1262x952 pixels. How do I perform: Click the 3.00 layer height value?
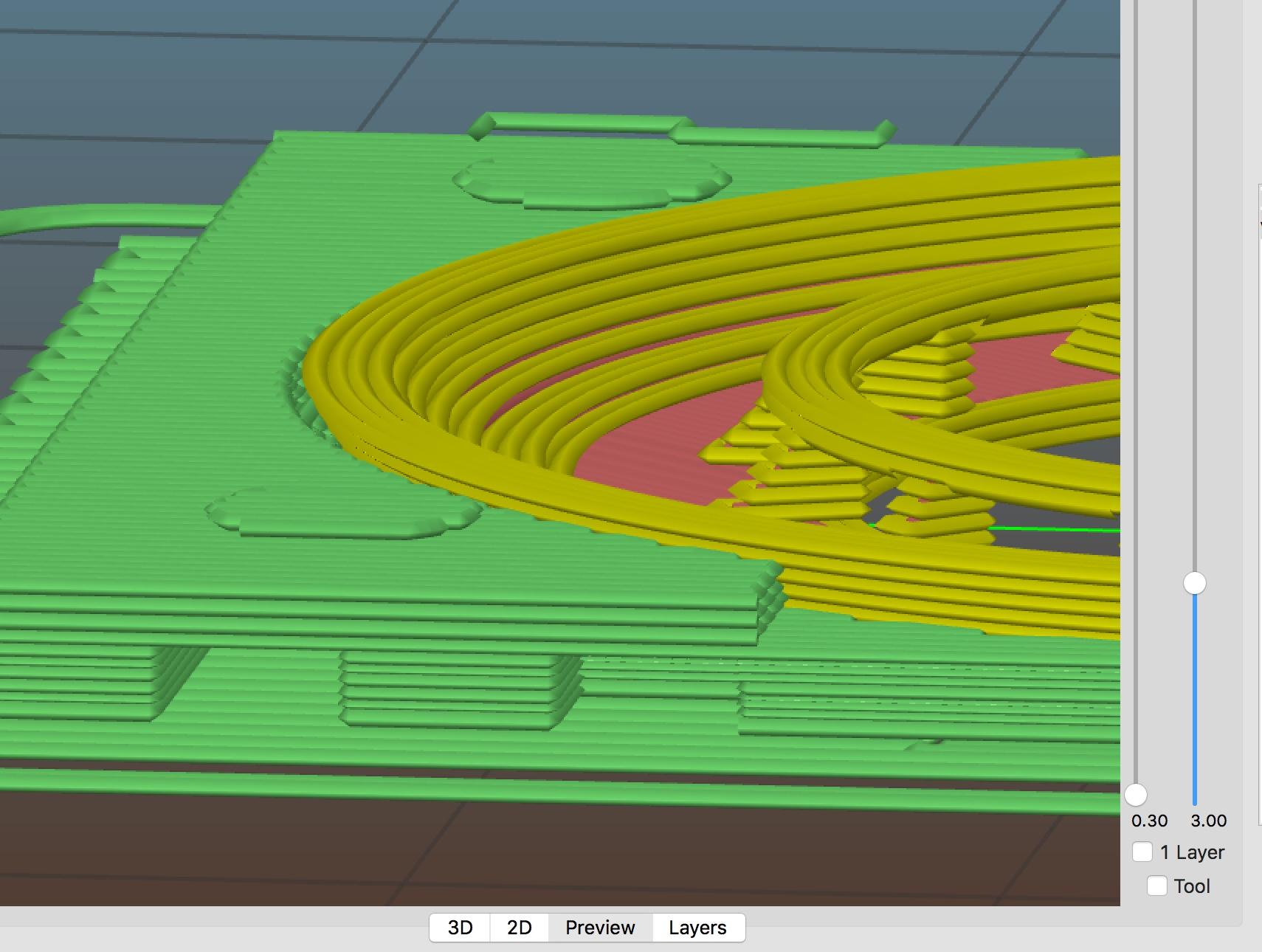pos(1208,821)
